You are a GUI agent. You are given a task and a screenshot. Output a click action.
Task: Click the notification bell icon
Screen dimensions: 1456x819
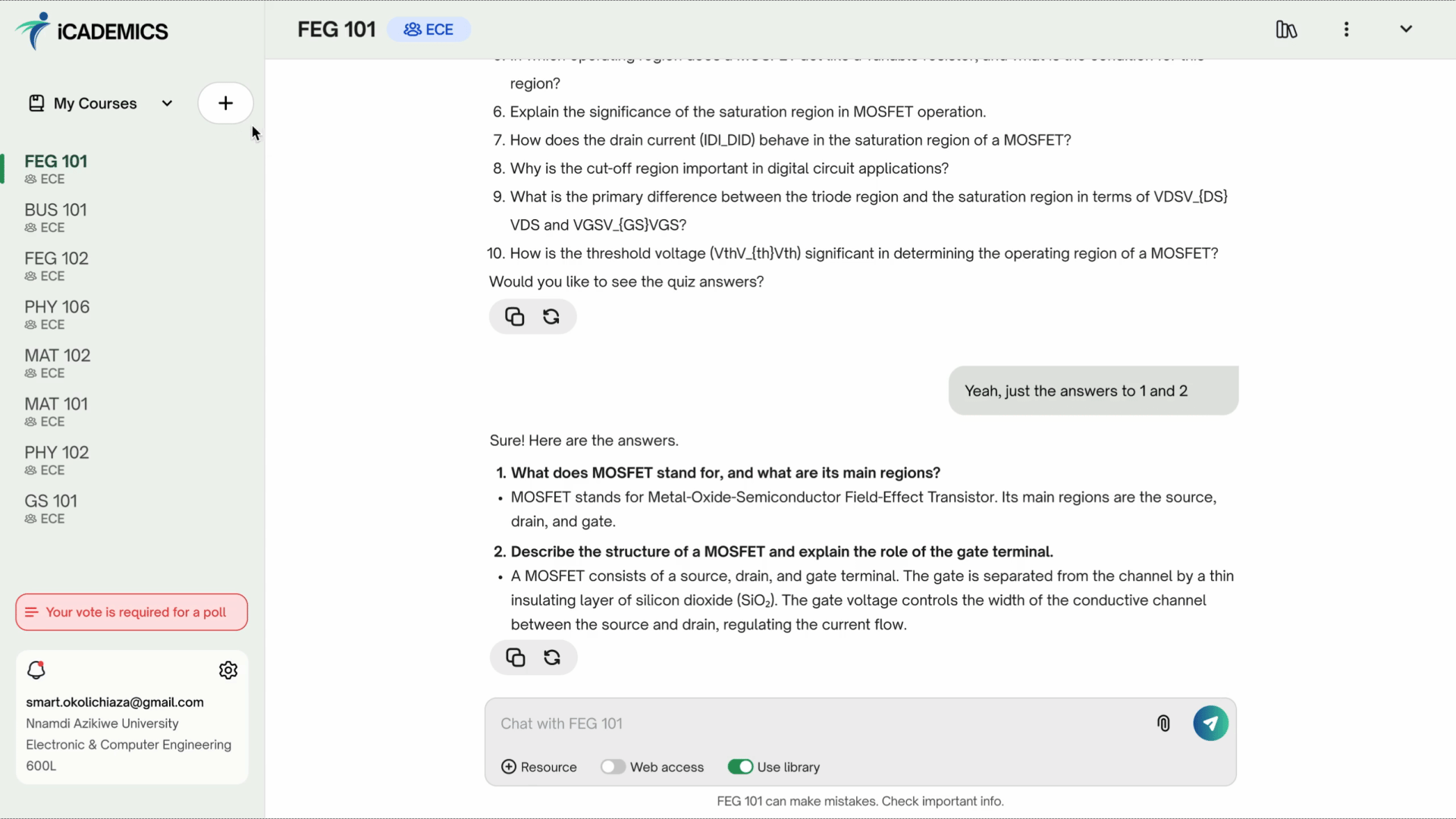36,670
